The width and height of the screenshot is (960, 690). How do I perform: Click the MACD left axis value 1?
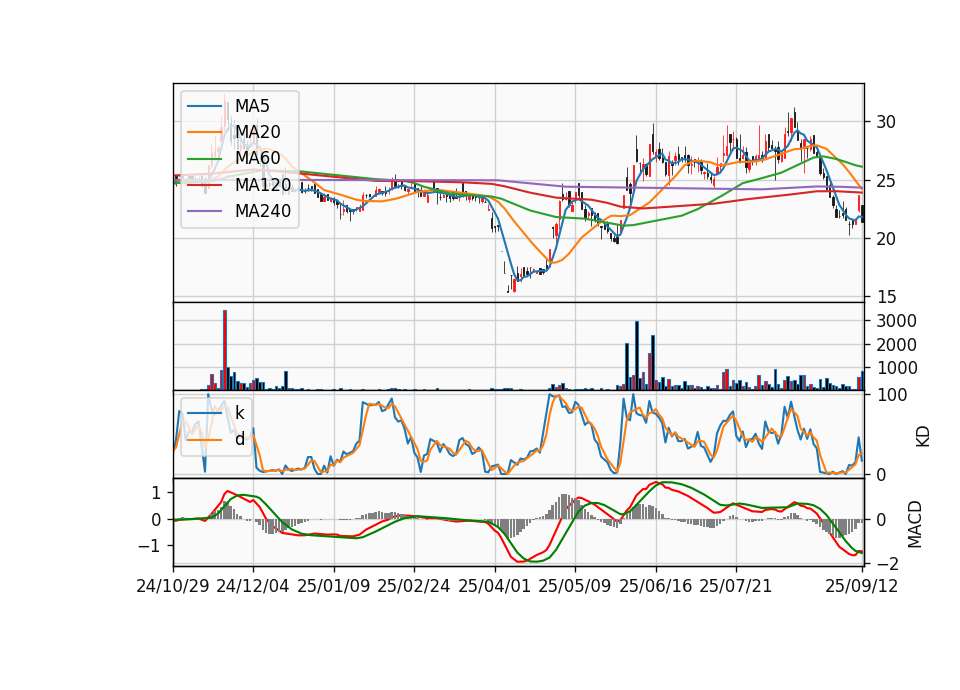[156, 493]
